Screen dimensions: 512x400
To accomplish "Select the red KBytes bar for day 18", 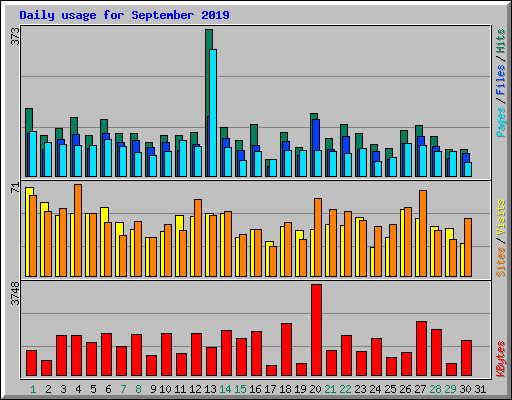I will click(286, 350).
